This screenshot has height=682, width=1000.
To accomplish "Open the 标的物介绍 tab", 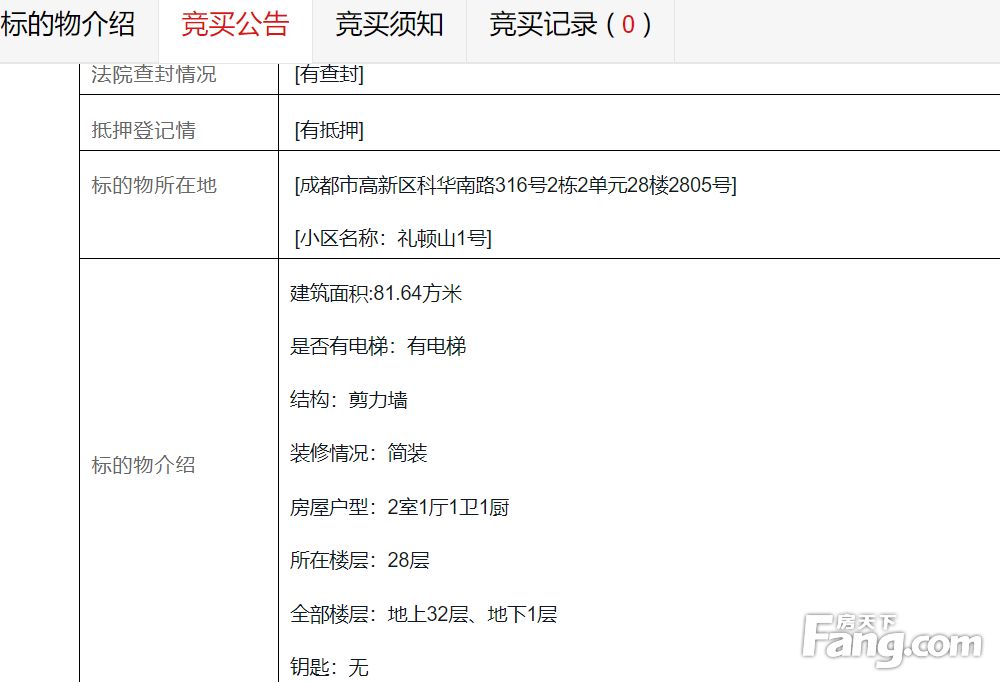I will pyautogui.click(x=68, y=25).
